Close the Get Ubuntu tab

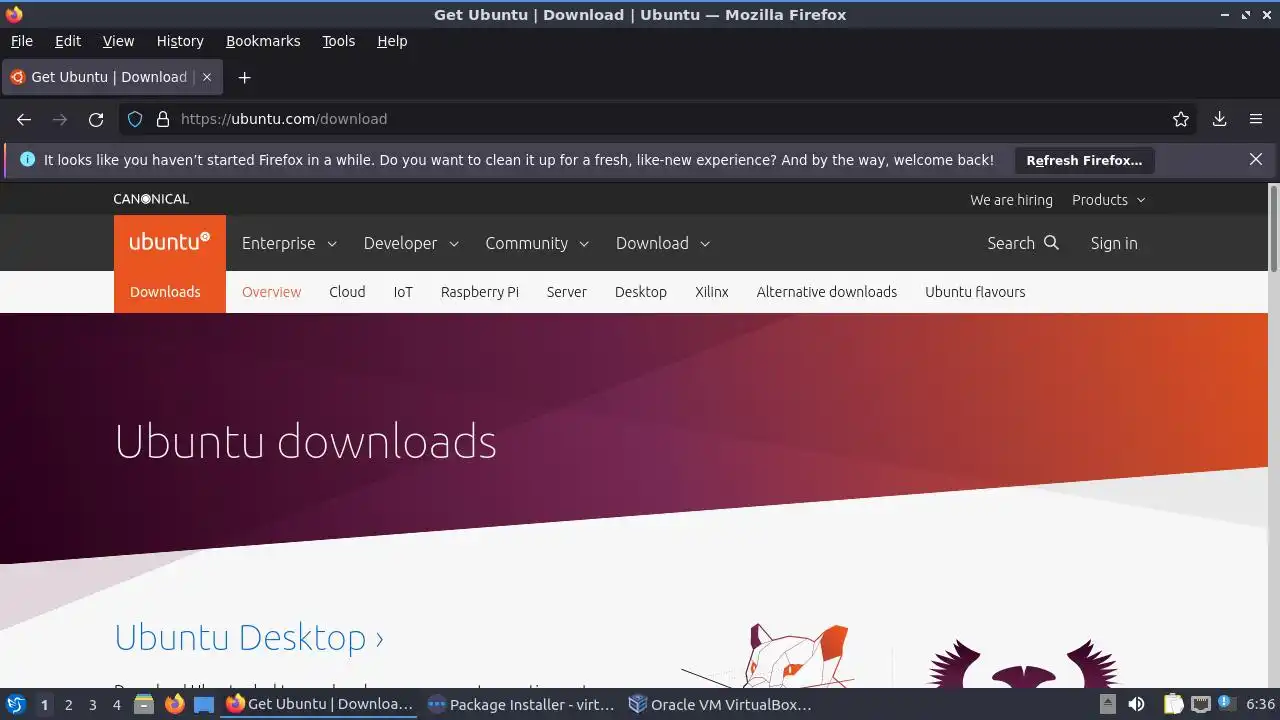pos(207,77)
